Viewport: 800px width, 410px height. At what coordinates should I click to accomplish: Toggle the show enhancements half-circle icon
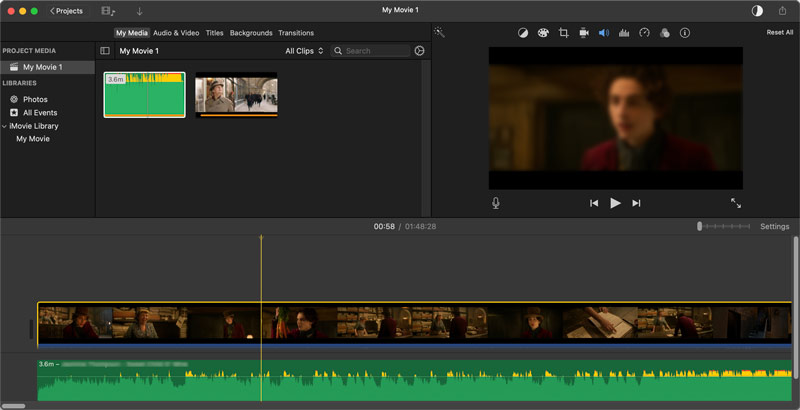(757, 11)
